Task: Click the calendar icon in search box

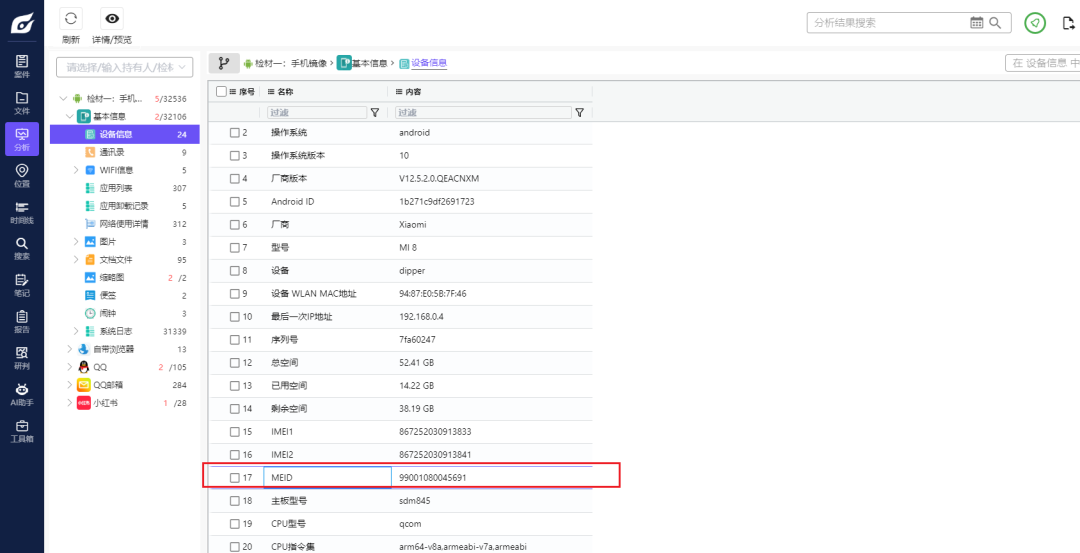Action: coord(977,23)
